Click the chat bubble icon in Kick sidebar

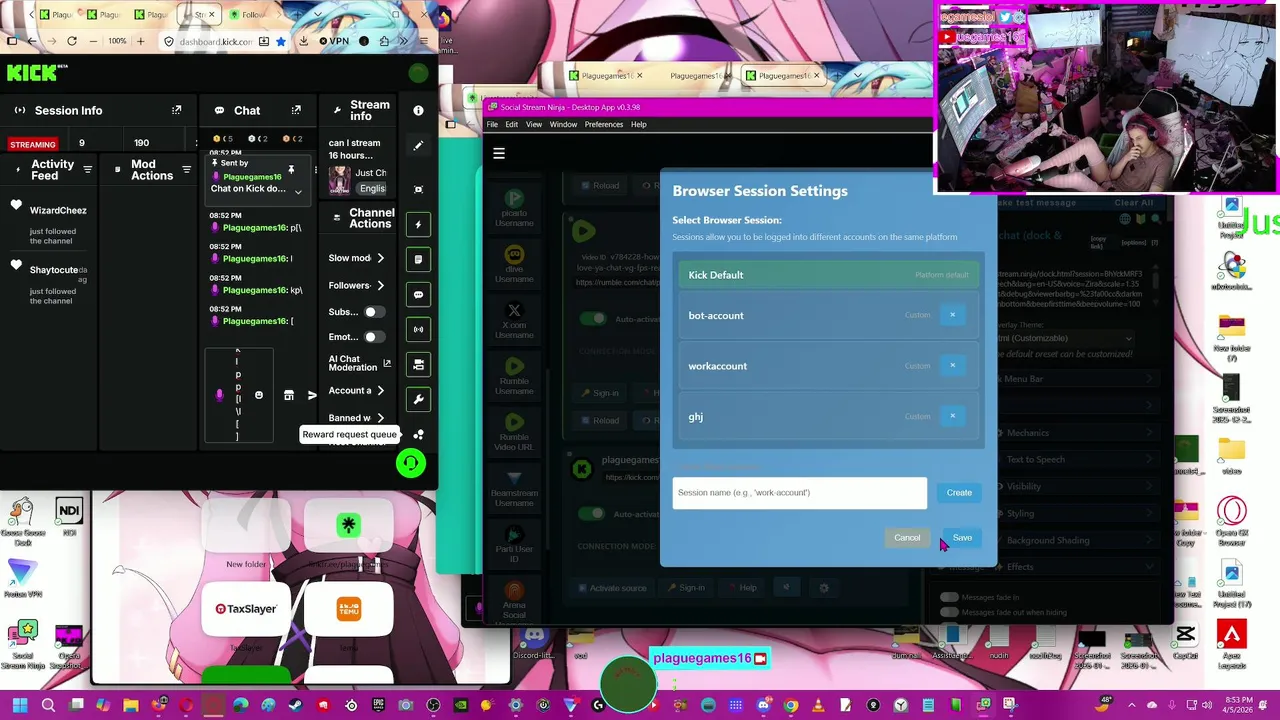coord(418,294)
